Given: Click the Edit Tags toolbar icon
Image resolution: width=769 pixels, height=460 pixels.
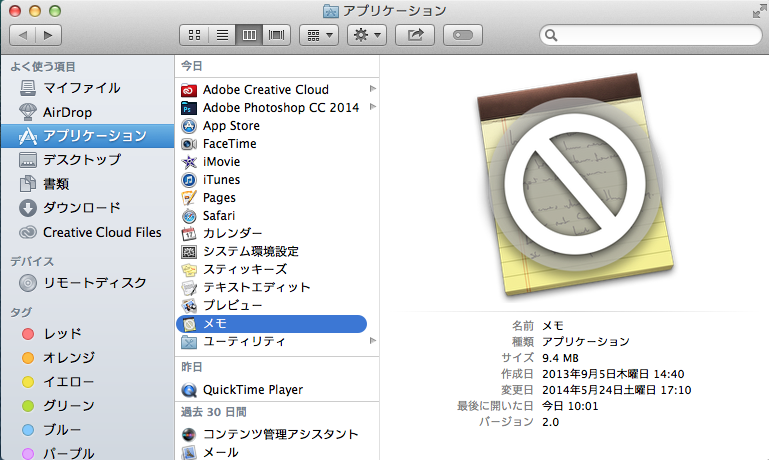Looking at the screenshot, I should [x=461, y=35].
